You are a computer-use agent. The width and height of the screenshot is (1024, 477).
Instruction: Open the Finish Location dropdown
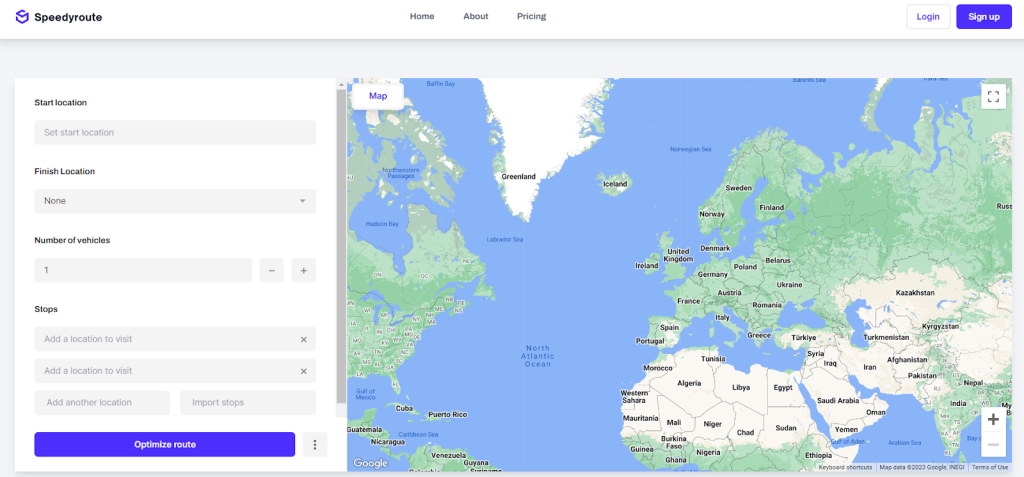tap(175, 201)
